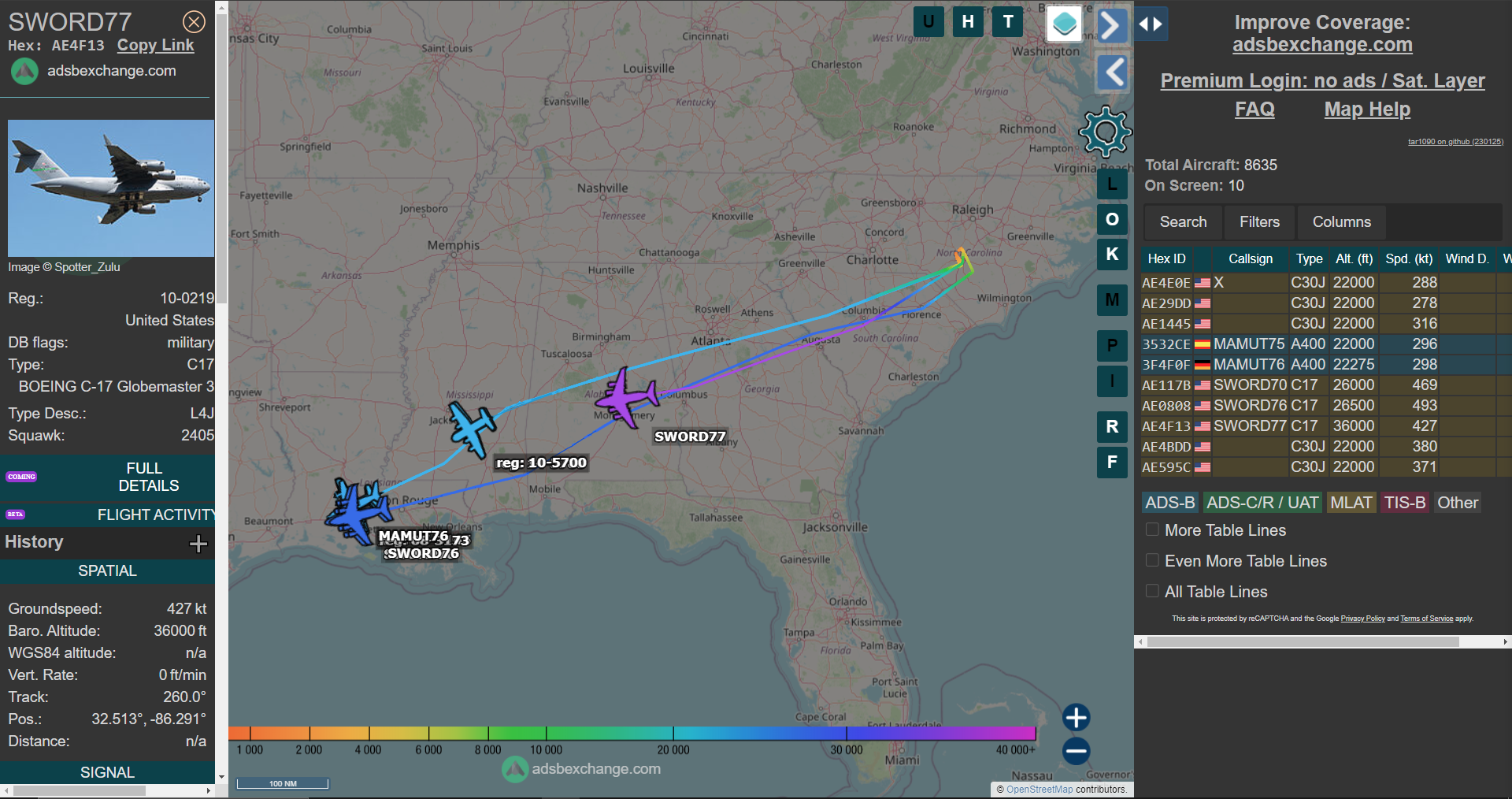Open the C-17 aircraft photo thumbnail
The height and width of the screenshot is (799, 1512).
111,188
